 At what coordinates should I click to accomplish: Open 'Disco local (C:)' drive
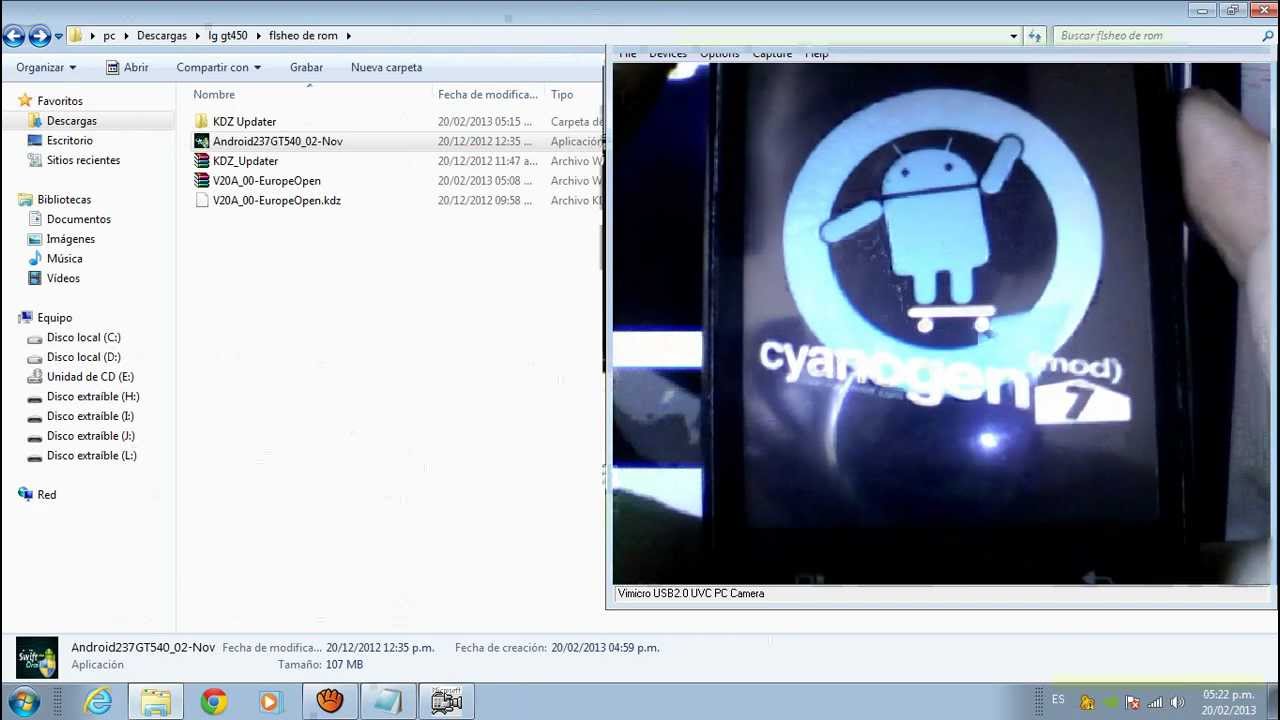click(x=83, y=337)
